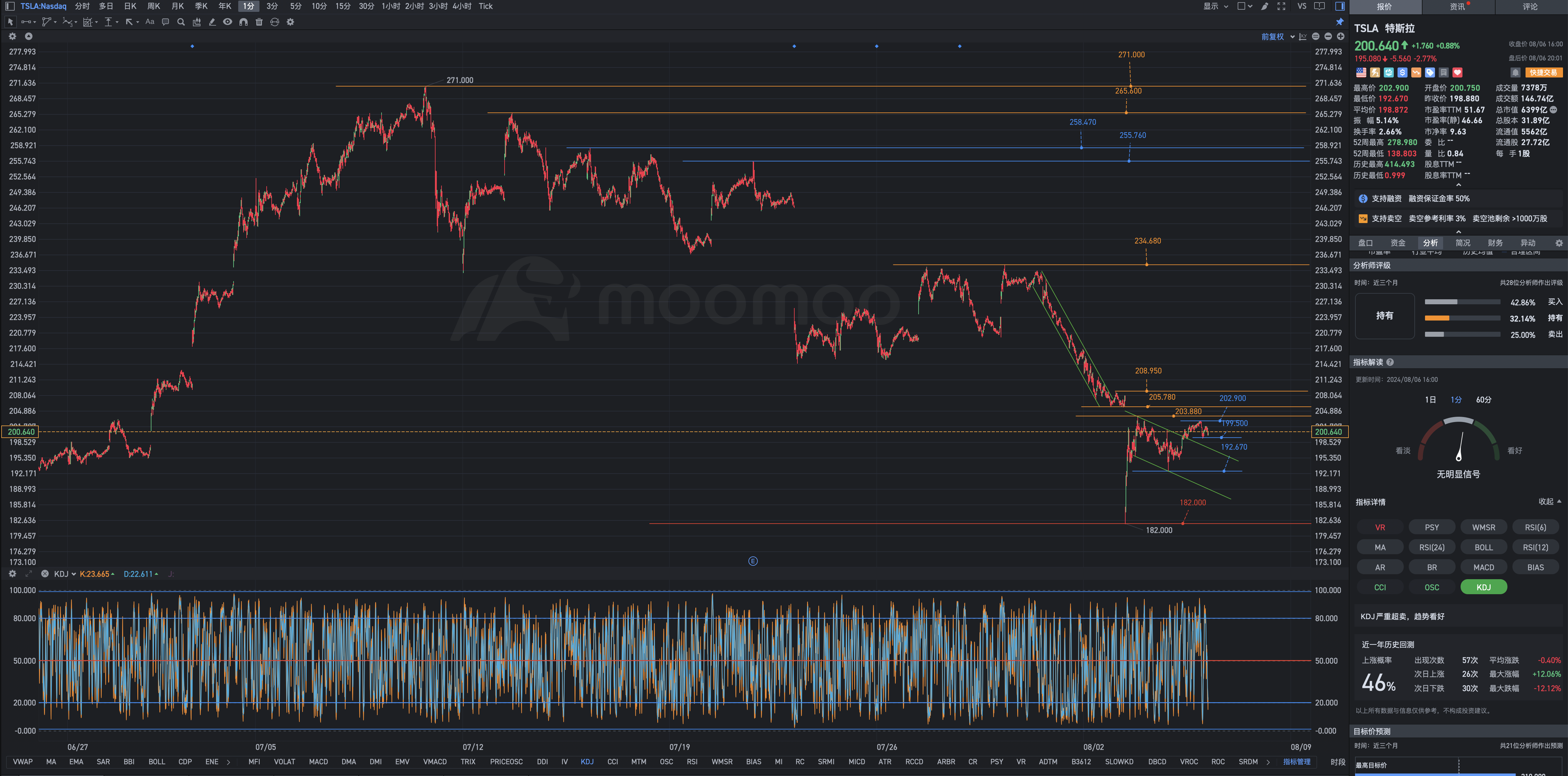The height and width of the screenshot is (776, 1568).
Task: Click the VS compare button
Action: coord(1302,6)
